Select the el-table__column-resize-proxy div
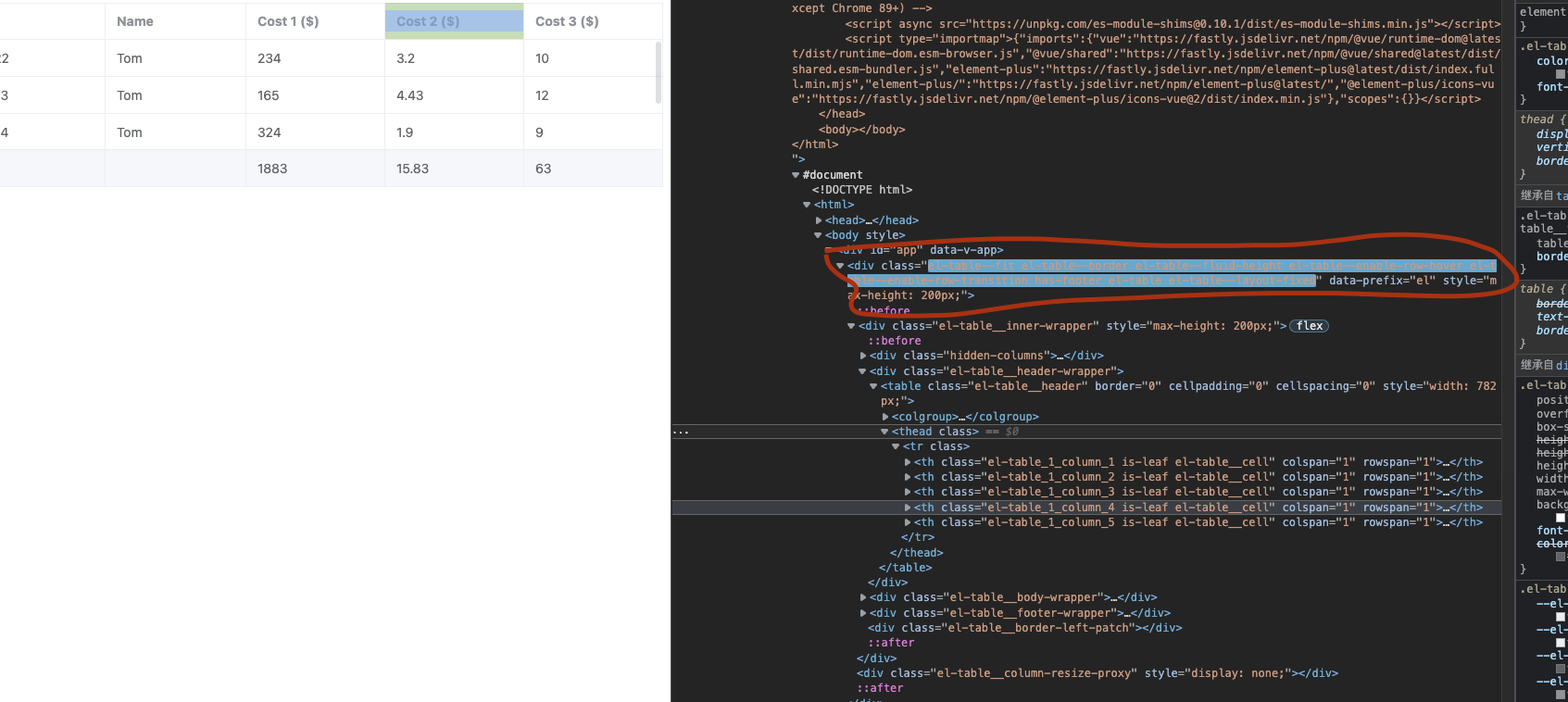1568x702 pixels. (1098, 673)
